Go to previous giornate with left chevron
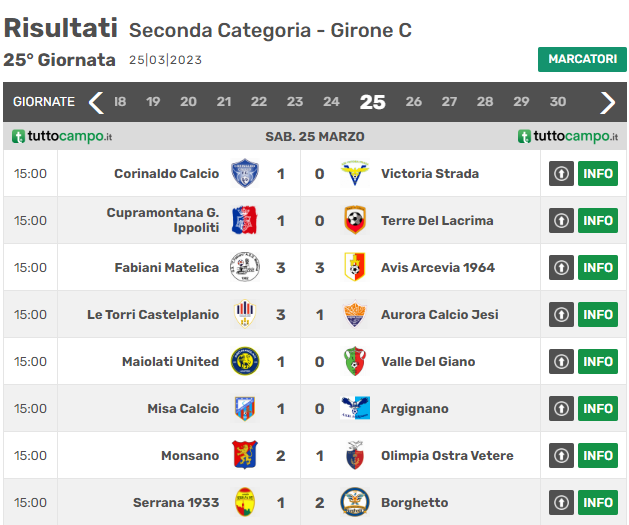Screen dimensions: 629x525 tap(96, 103)
